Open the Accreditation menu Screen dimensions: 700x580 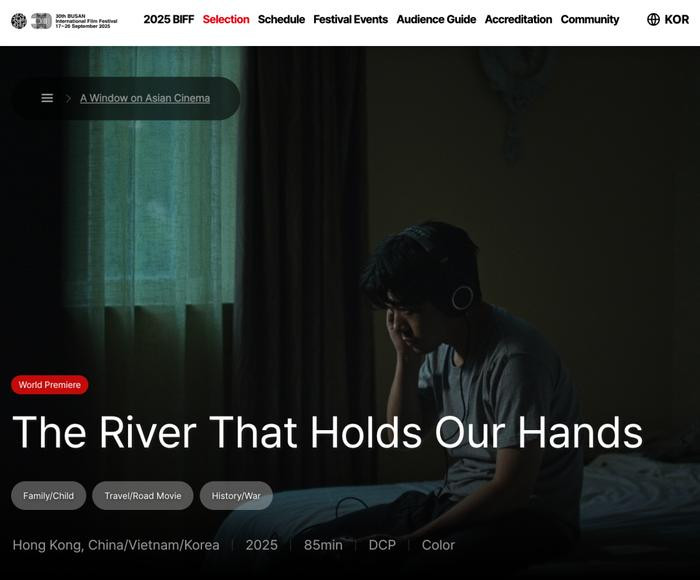(x=518, y=19)
